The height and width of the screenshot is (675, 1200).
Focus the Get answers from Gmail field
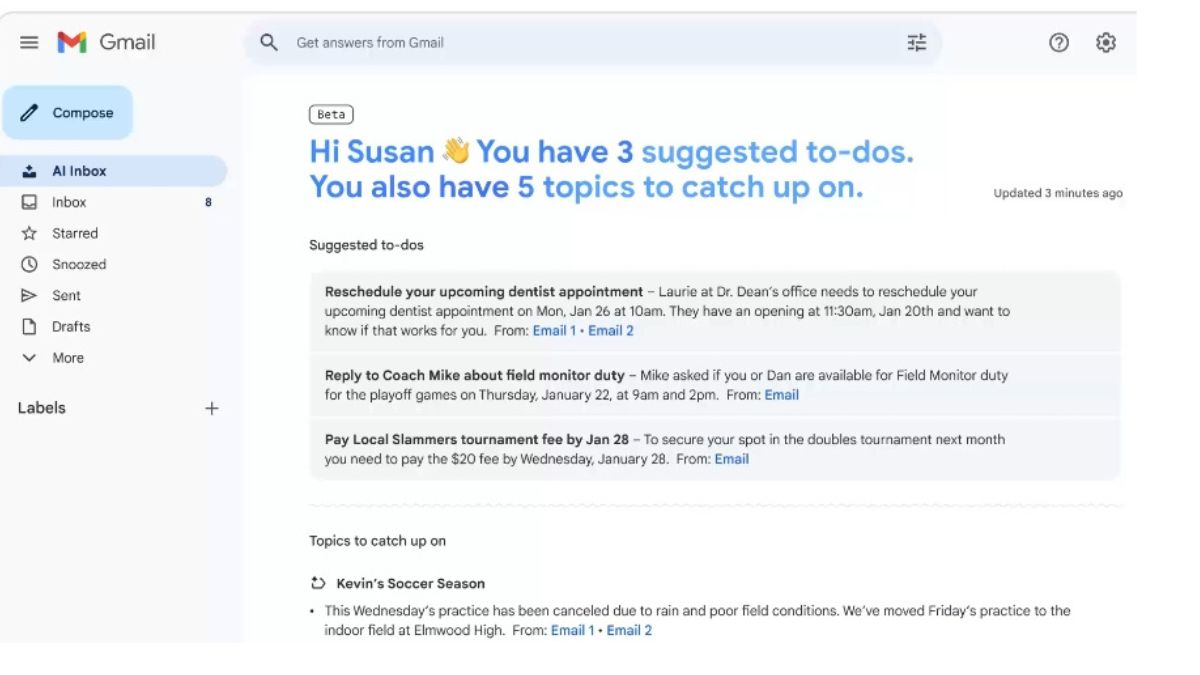click(590, 42)
